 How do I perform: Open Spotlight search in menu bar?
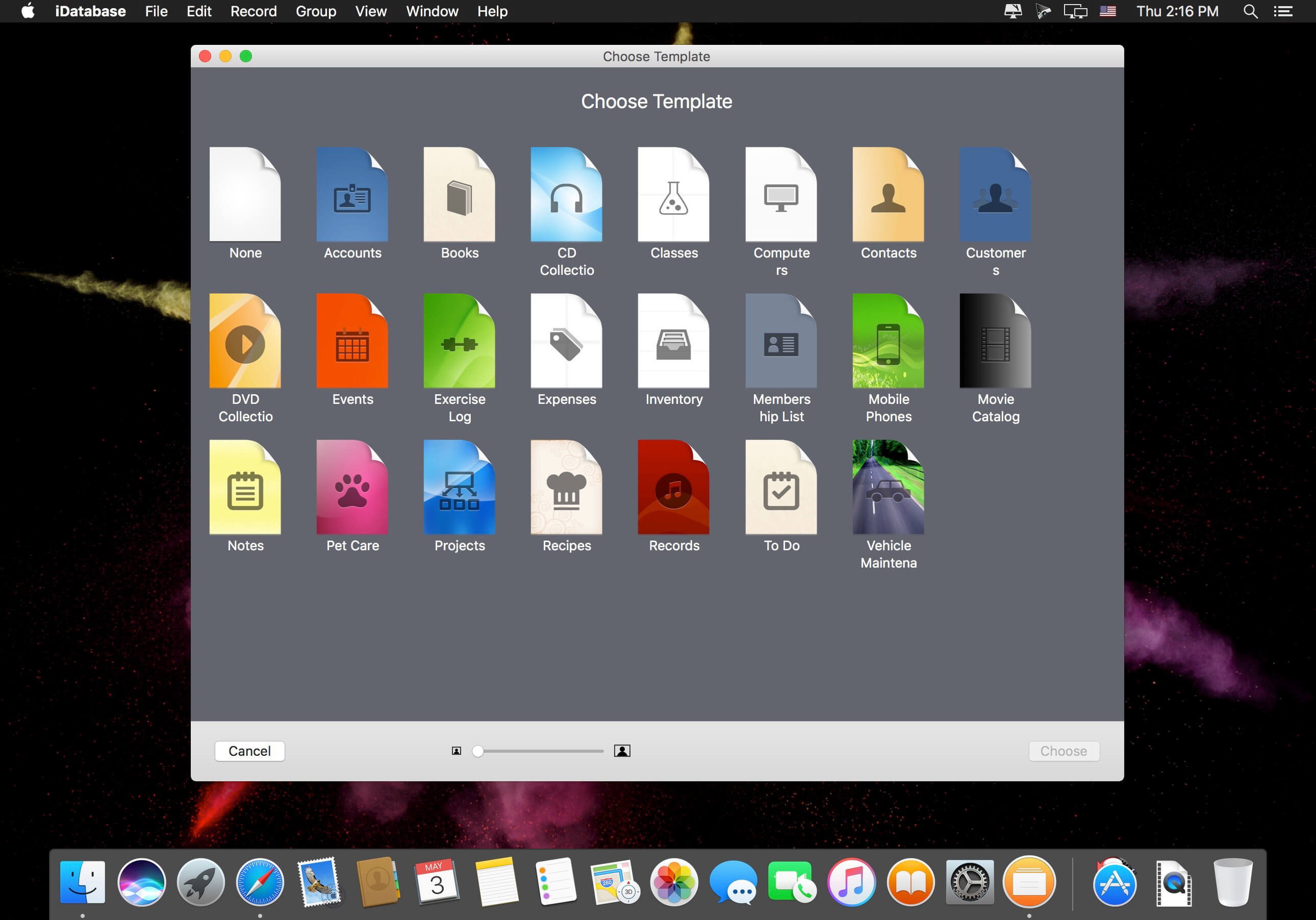click(1250, 11)
